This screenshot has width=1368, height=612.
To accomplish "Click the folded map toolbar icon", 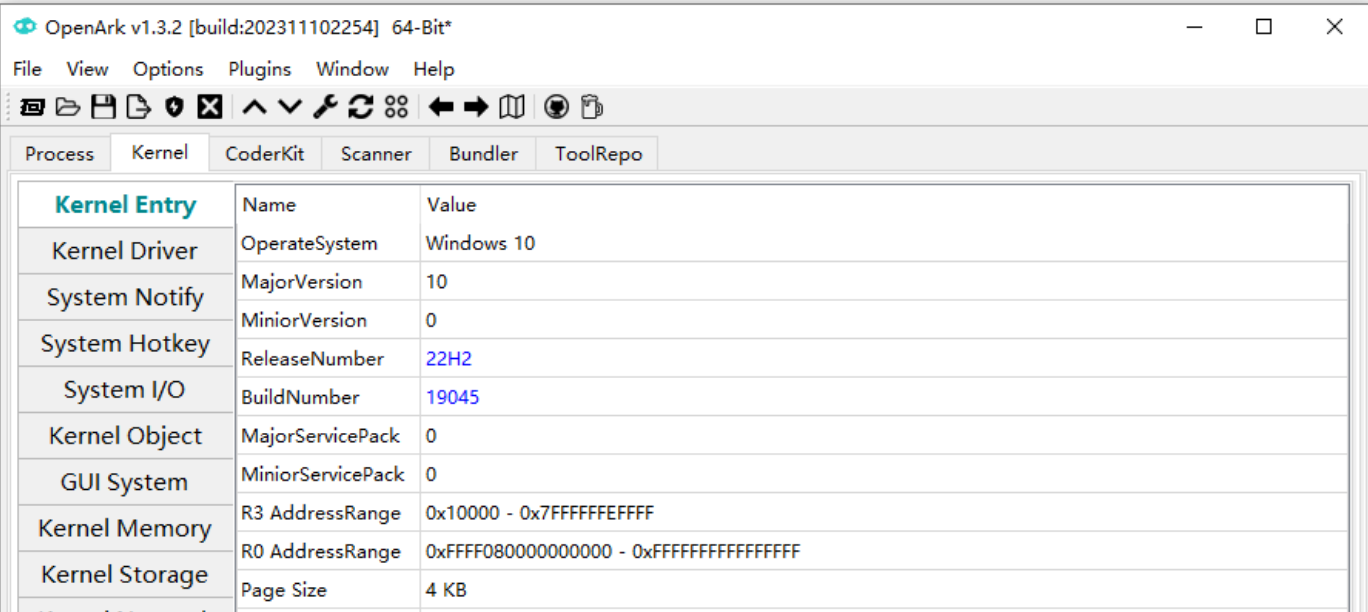I will click(512, 107).
